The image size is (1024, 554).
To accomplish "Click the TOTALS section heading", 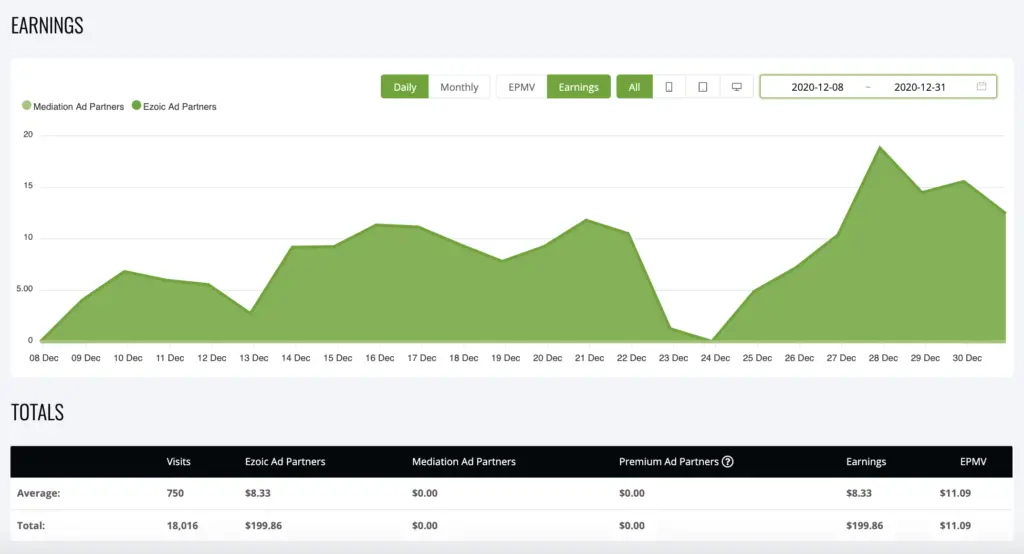I will point(37,412).
